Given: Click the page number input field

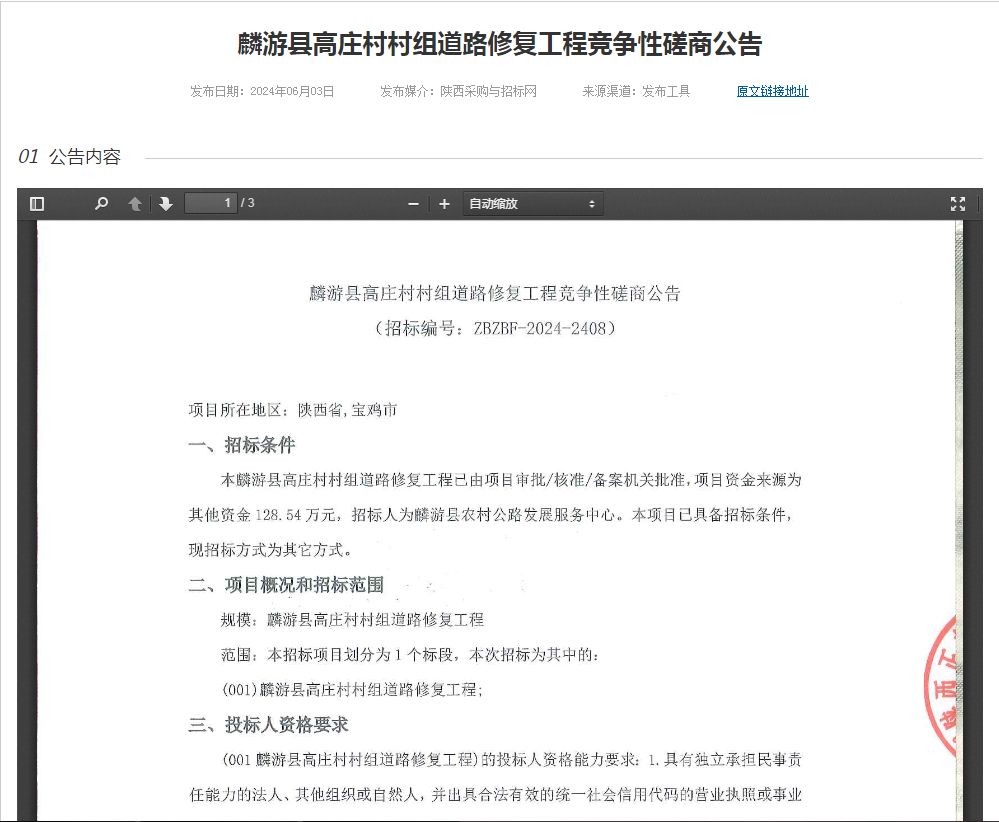Looking at the screenshot, I should pyautogui.click(x=210, y=203).
